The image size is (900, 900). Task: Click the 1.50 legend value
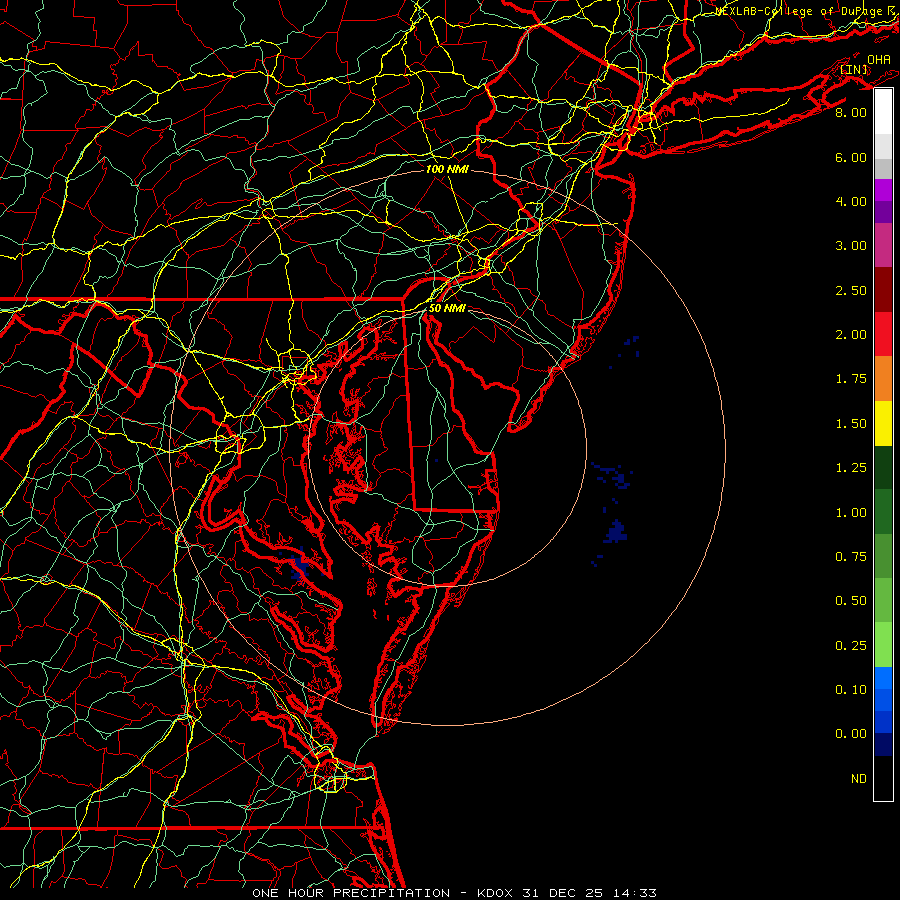pos(851,424)
